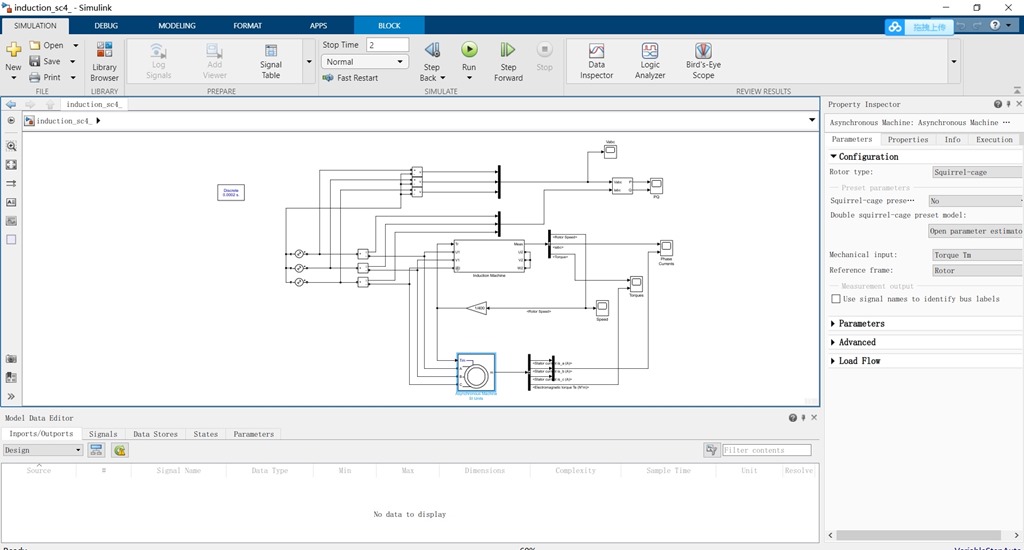Click the Save icon
Image resolution: width=1024 pixels, height=550 pixels.
click(35, 61)
